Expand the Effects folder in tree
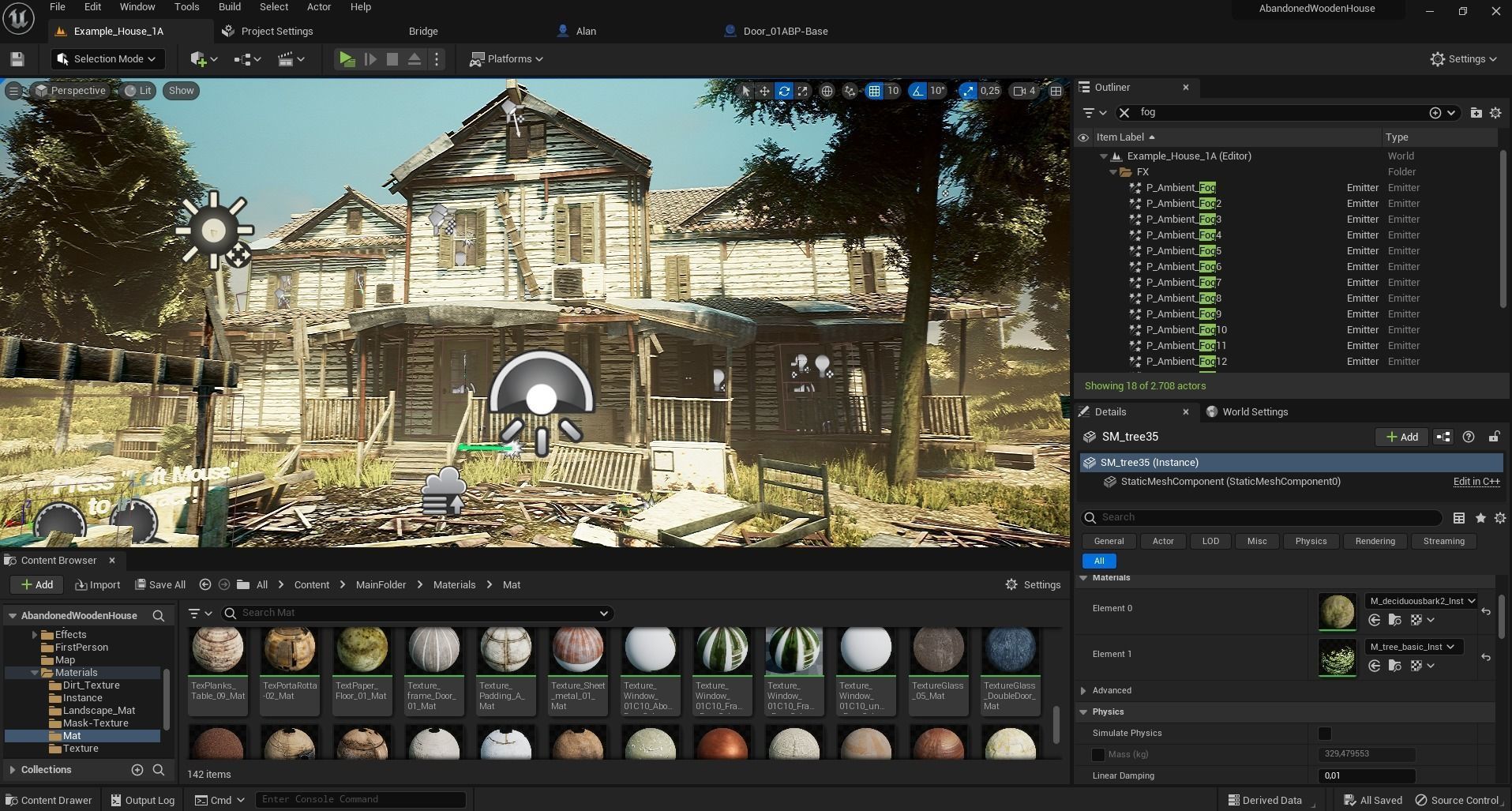Screen dimensions: 1512x811 pyautogui.click(x=34, y=635)
